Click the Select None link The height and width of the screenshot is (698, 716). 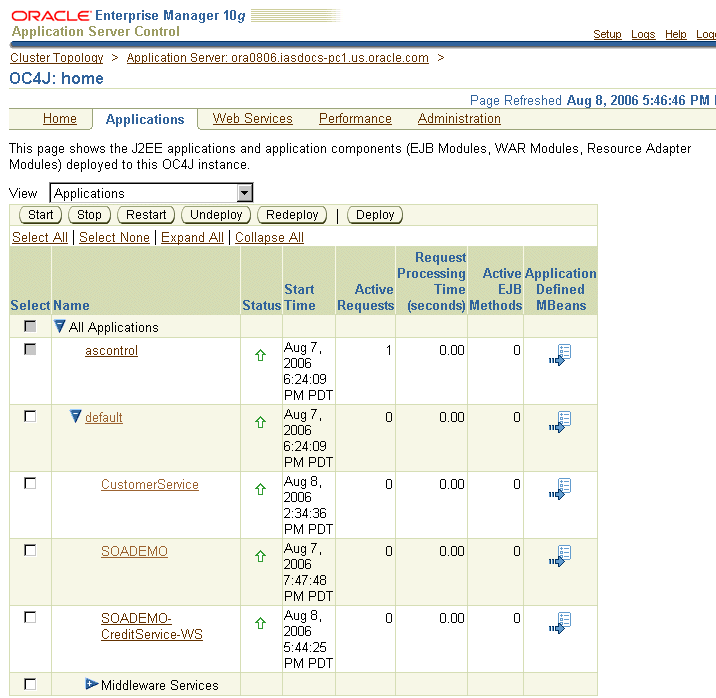coord(114,237)
